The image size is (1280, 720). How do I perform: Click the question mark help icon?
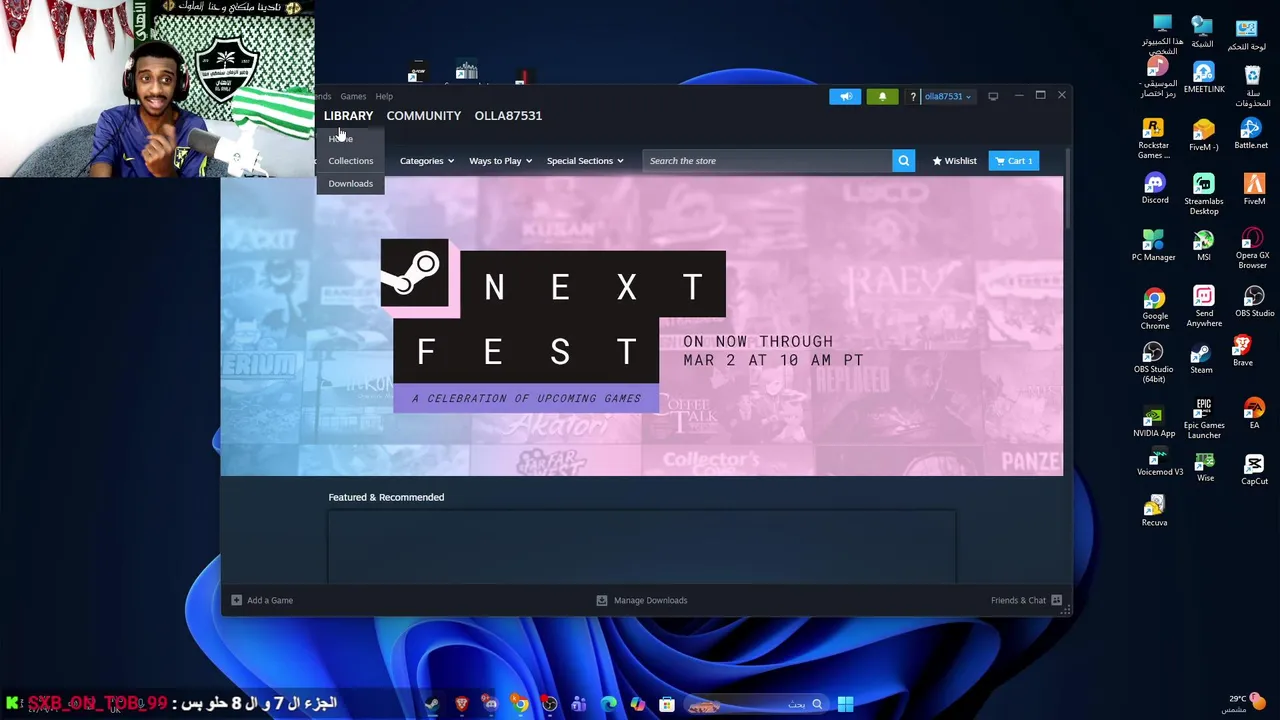pyautogui.click(x=913, y=96)
